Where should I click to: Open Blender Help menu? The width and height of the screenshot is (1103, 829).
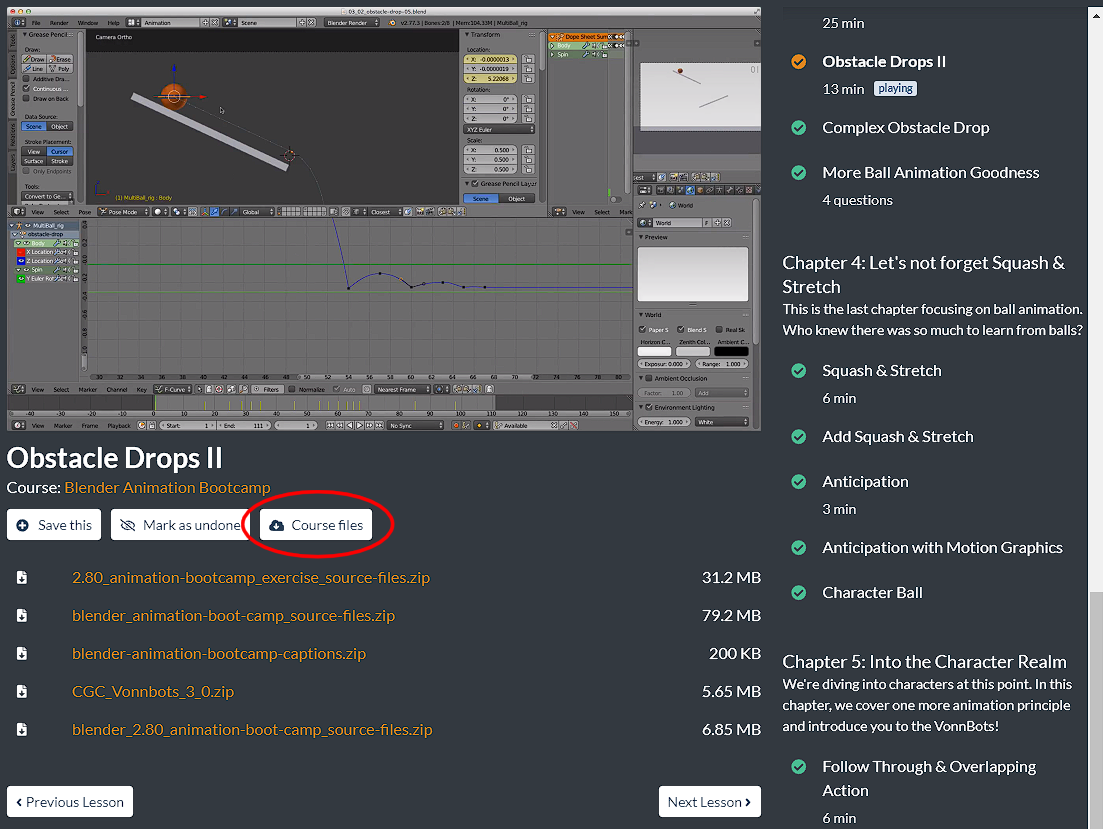pyautogui.click(x=113, y=23)
